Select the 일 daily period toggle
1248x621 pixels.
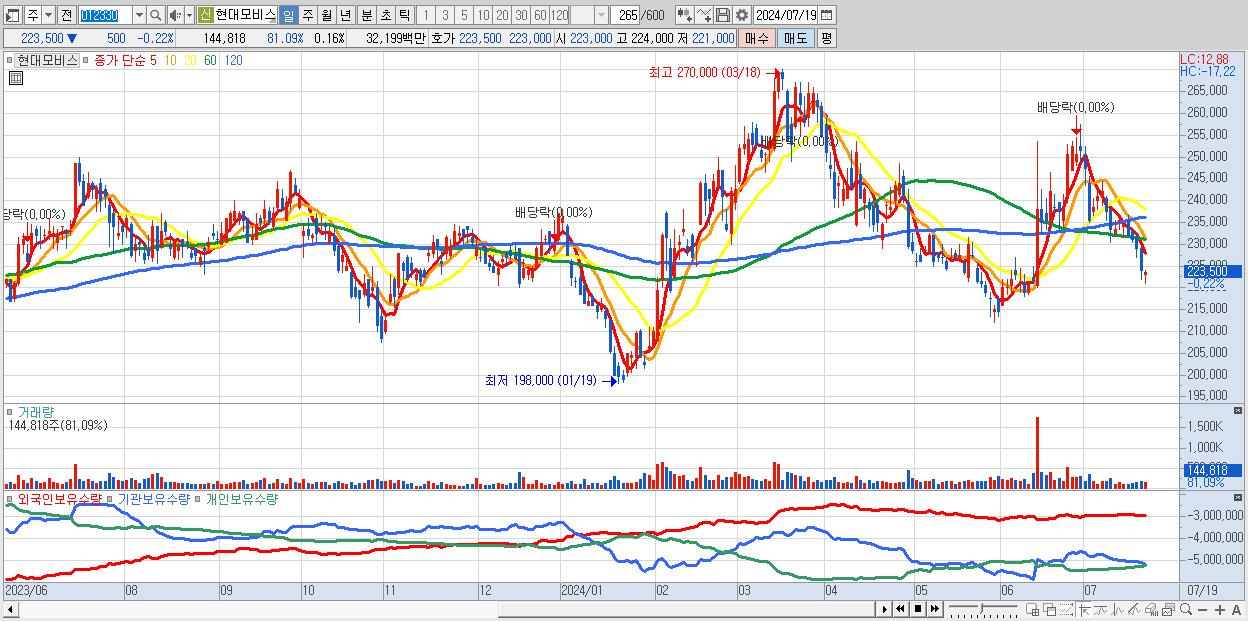click(288, 15)
